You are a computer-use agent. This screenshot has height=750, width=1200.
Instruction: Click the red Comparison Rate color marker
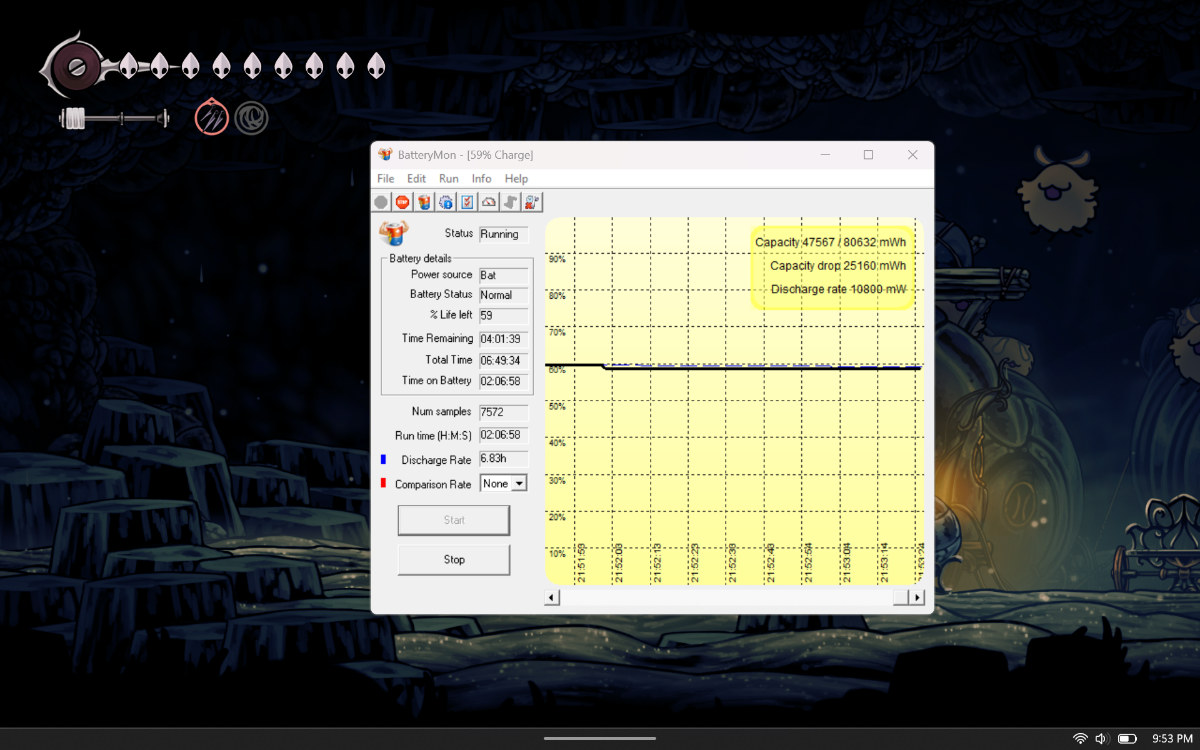point(384,484)
